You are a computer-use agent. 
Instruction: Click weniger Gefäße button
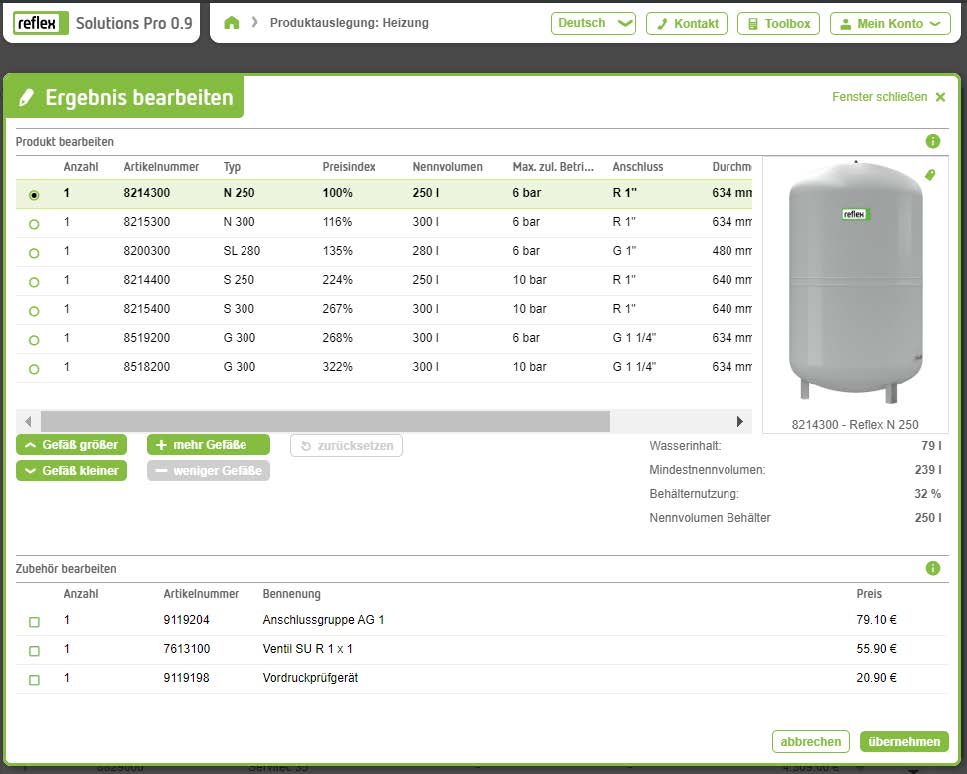[208, 471]
